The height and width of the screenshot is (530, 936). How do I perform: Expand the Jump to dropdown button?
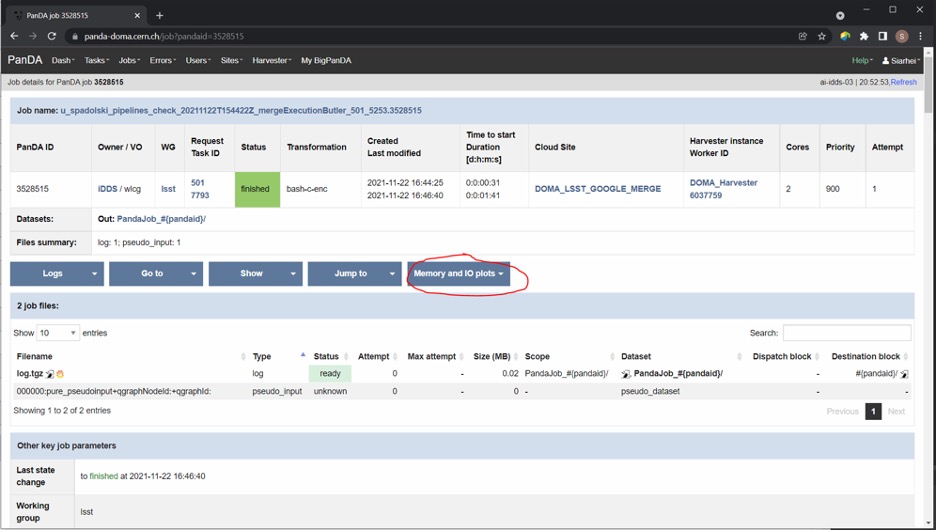point(355,273)
